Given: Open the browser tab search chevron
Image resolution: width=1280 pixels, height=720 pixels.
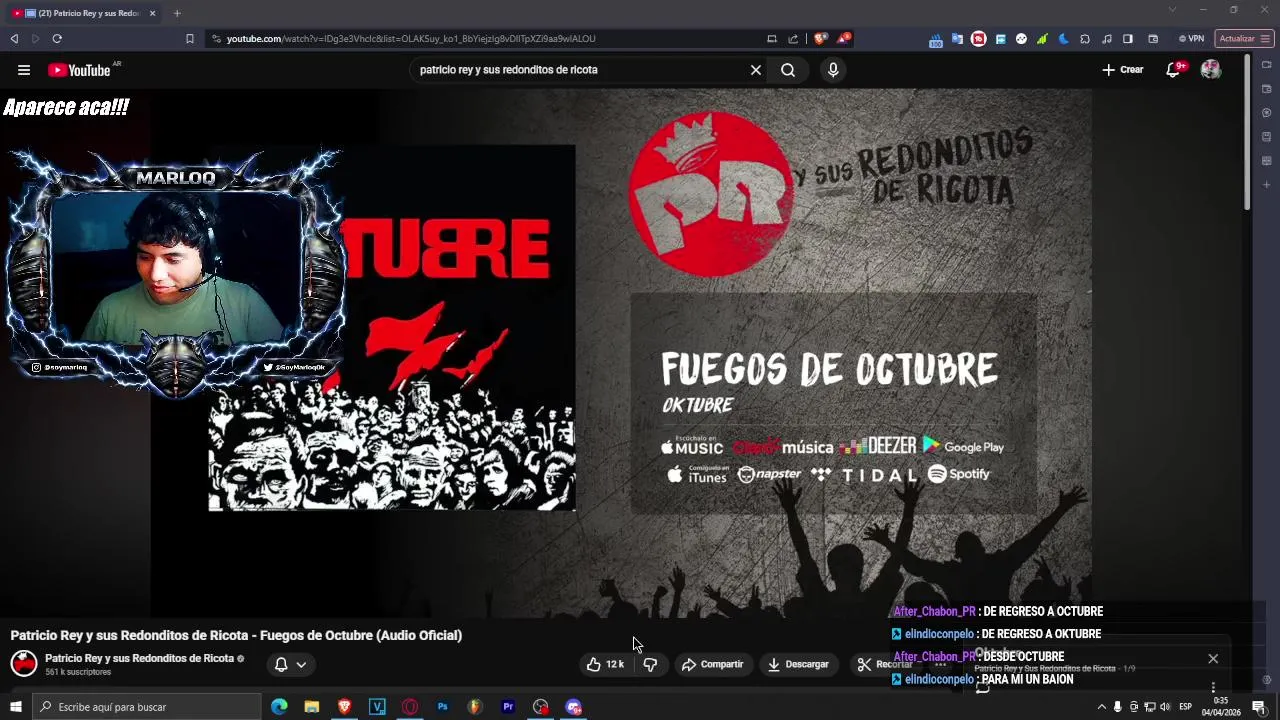Looking at the screenshot, I should click(1172, 10).
